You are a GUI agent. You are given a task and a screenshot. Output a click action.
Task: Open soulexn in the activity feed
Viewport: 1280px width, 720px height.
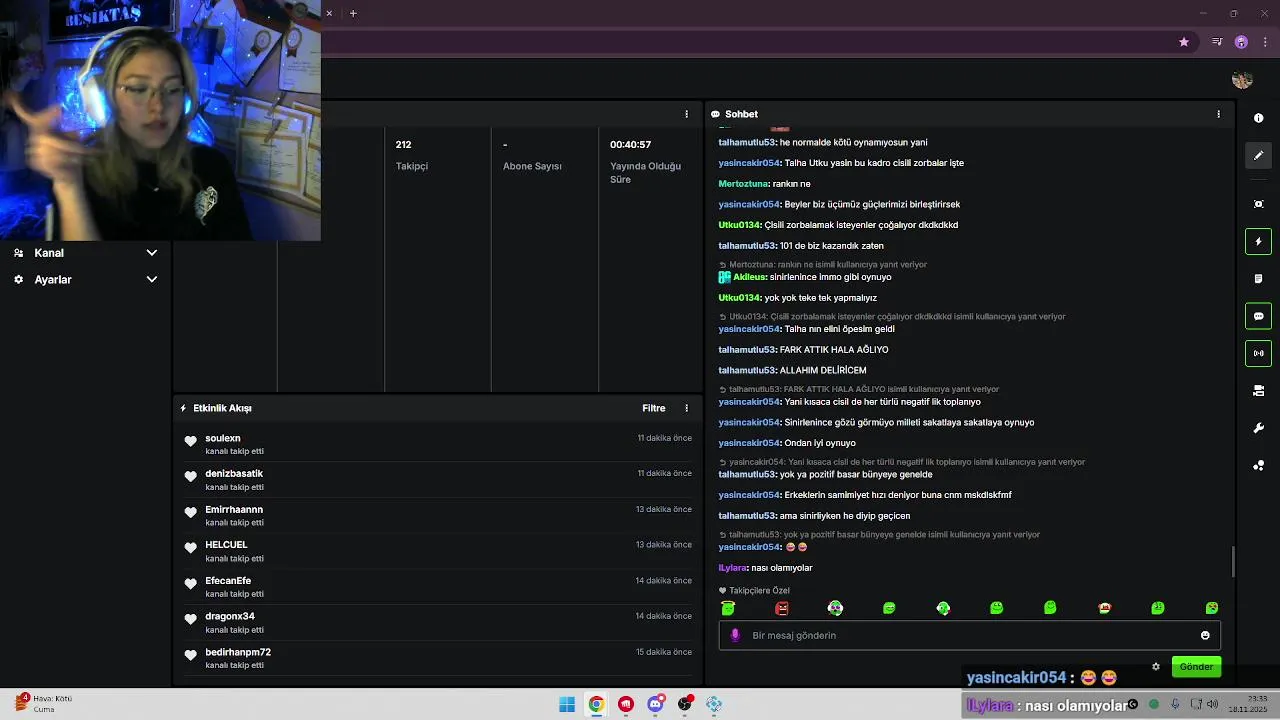point(223,438)
